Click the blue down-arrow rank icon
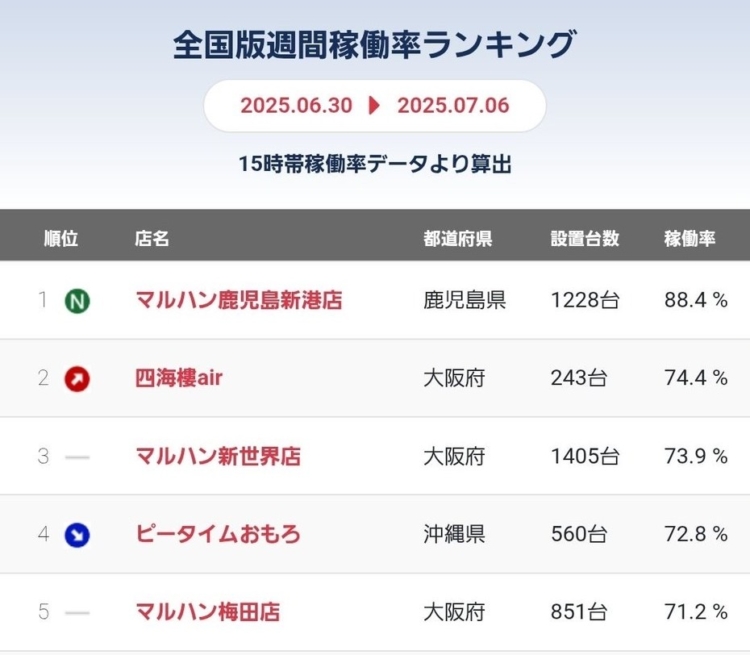750x655 pixels. tap(77, 535)
